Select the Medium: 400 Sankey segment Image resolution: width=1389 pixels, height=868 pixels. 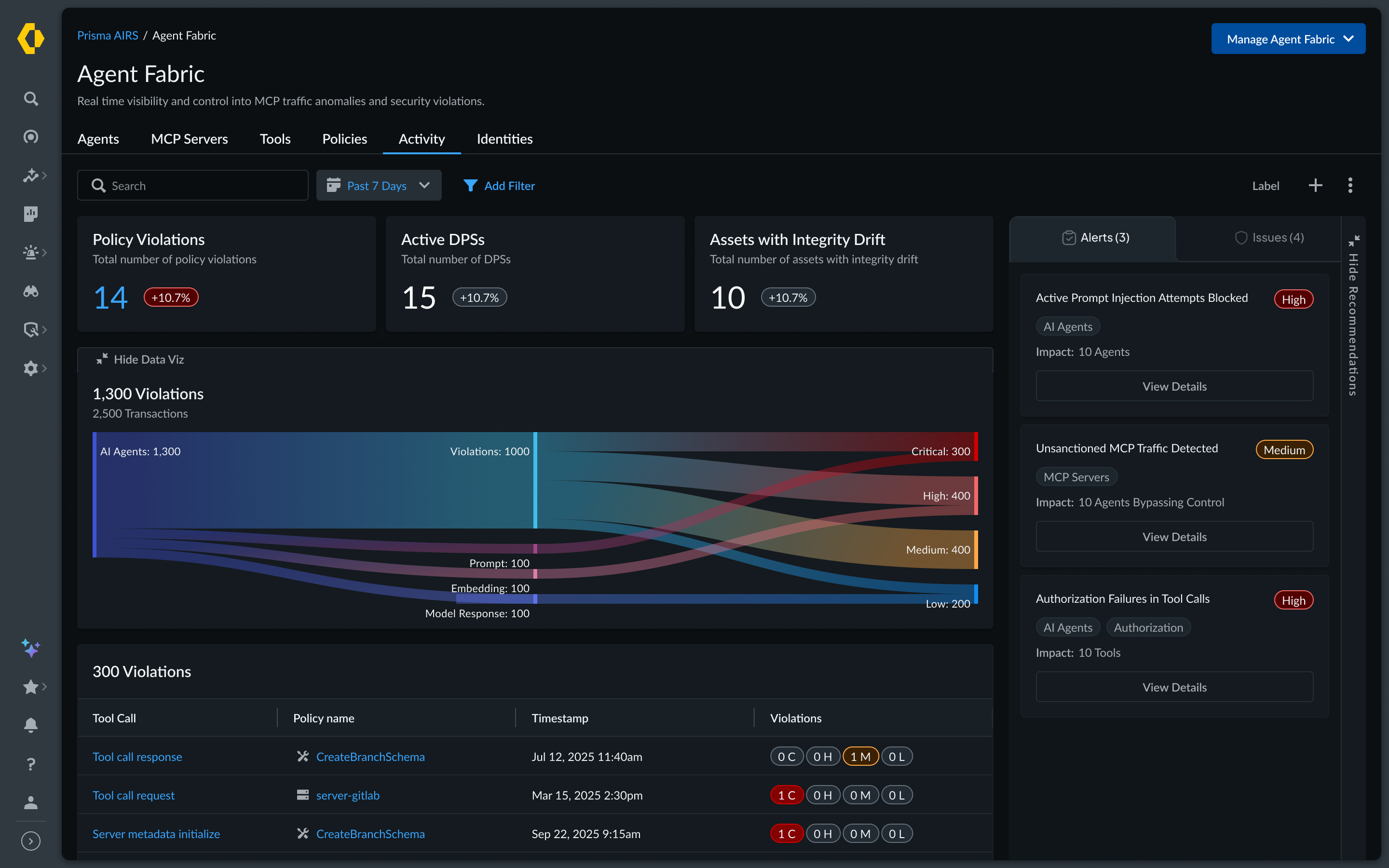pos(975,550)
